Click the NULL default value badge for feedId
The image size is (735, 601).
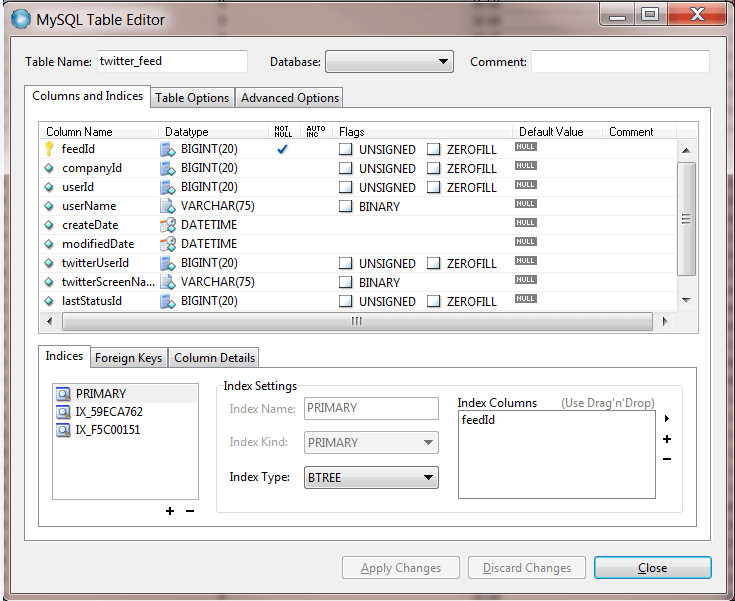(x=525, y=147)
